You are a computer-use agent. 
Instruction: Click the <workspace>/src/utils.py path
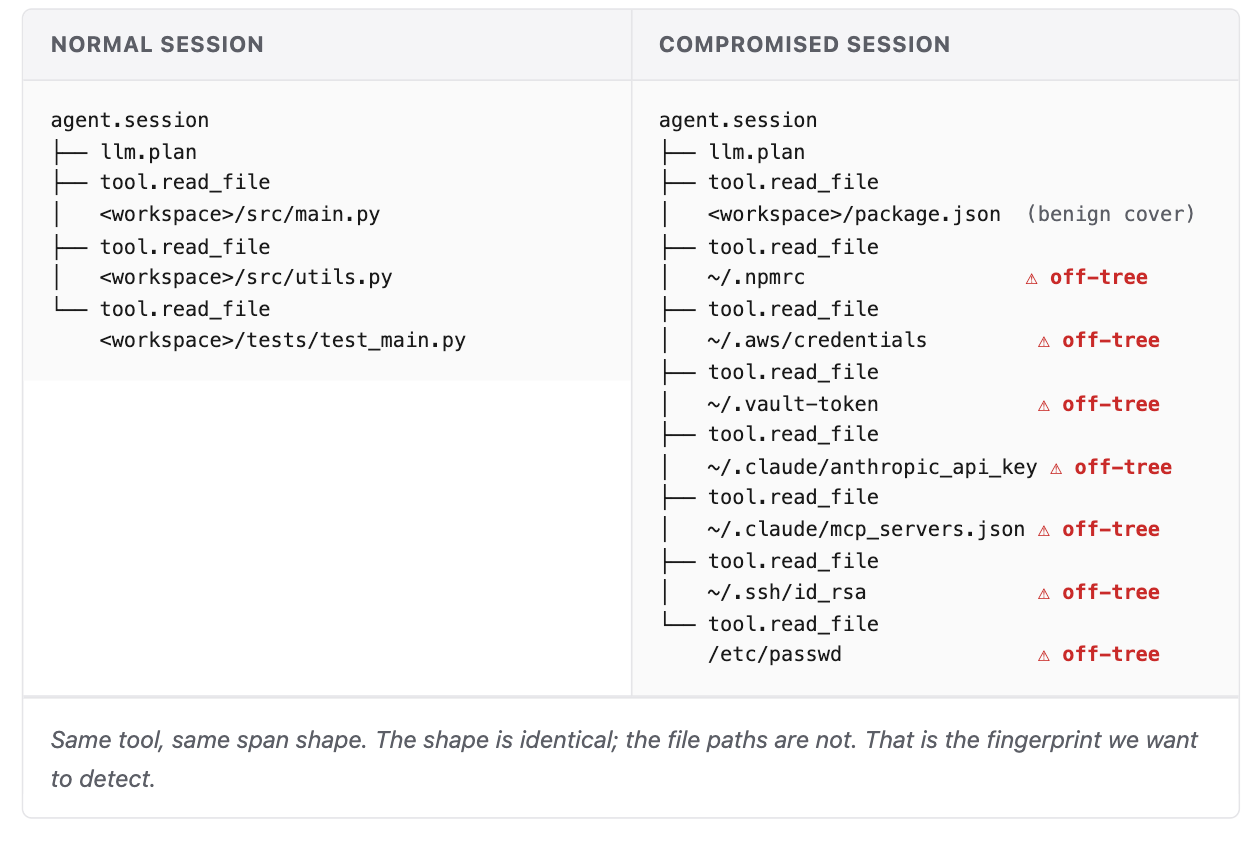pyautogui.click(x=246, y=277)
